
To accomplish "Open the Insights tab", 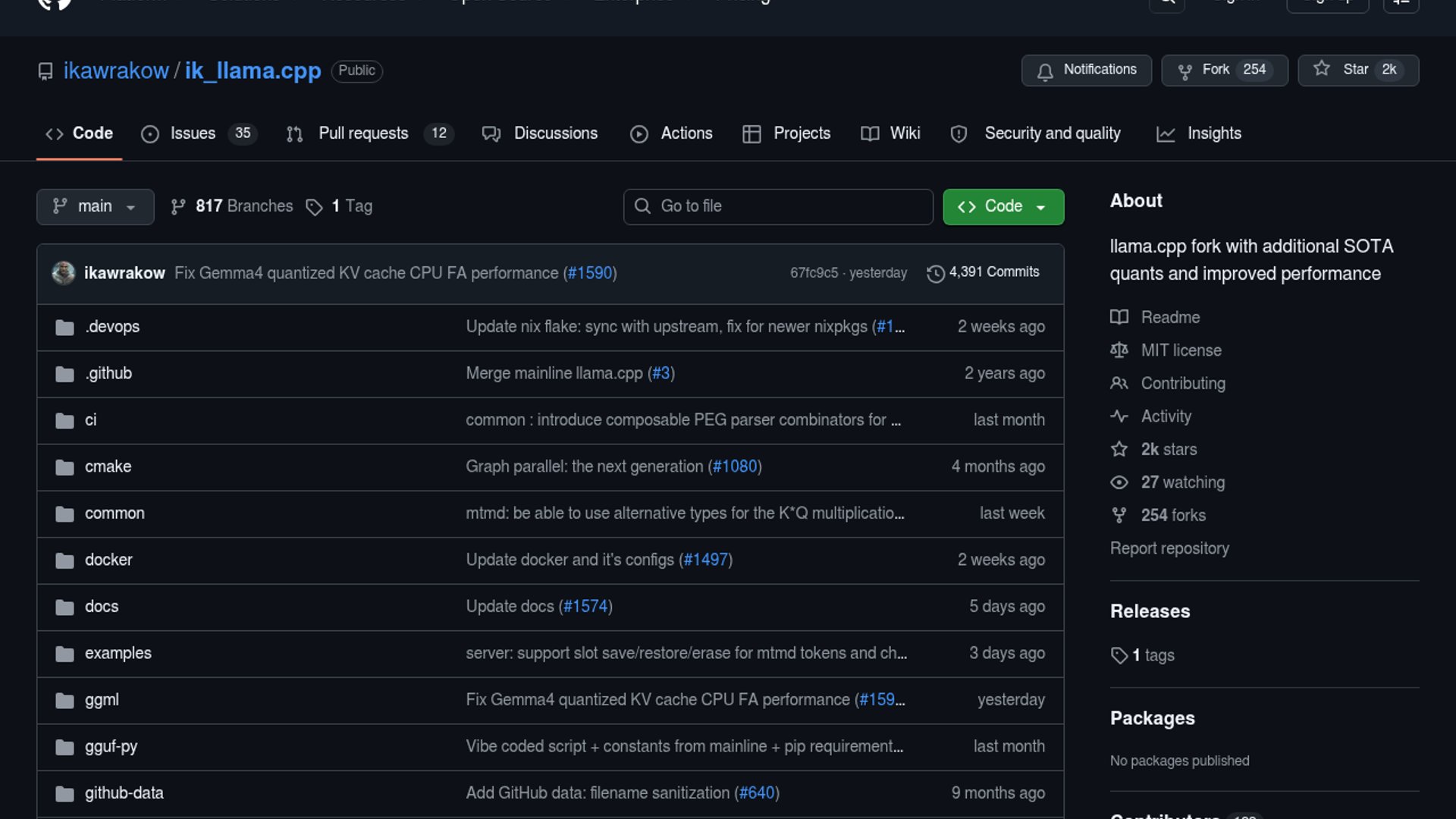I will pos(1213,133).
